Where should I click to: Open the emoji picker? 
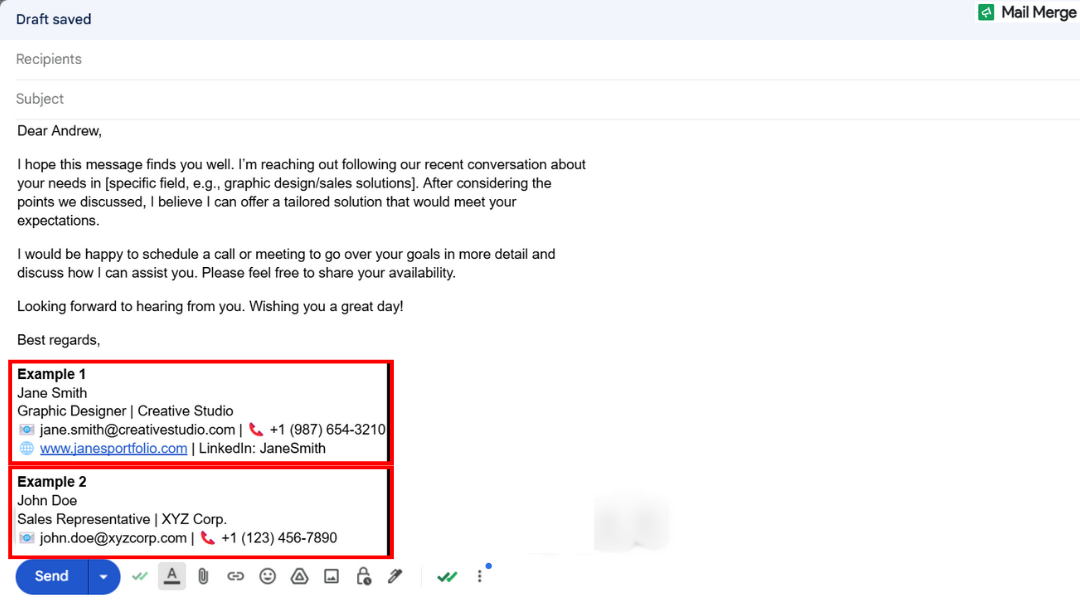267,576
